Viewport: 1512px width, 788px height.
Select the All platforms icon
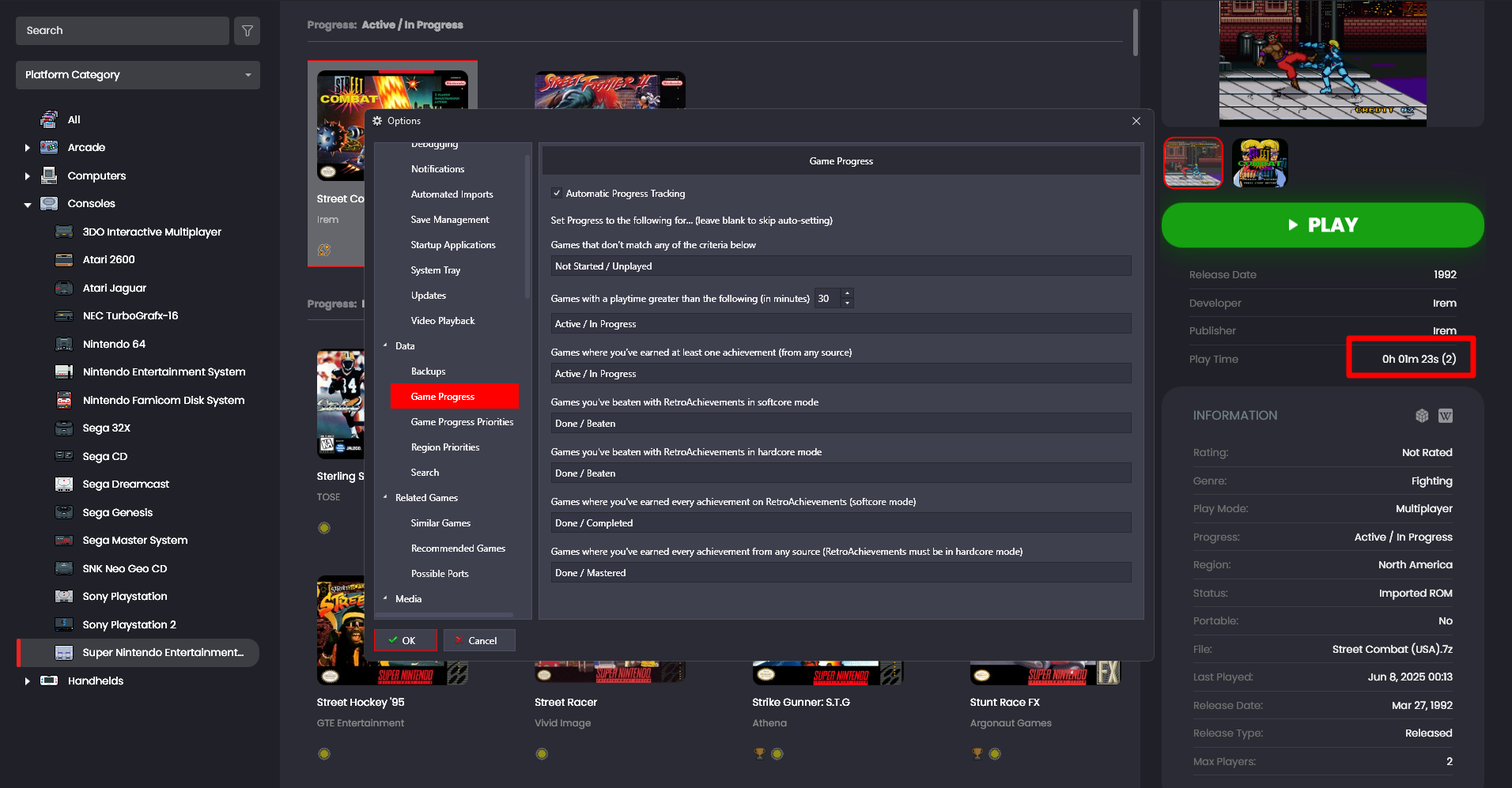pos(49,119)
